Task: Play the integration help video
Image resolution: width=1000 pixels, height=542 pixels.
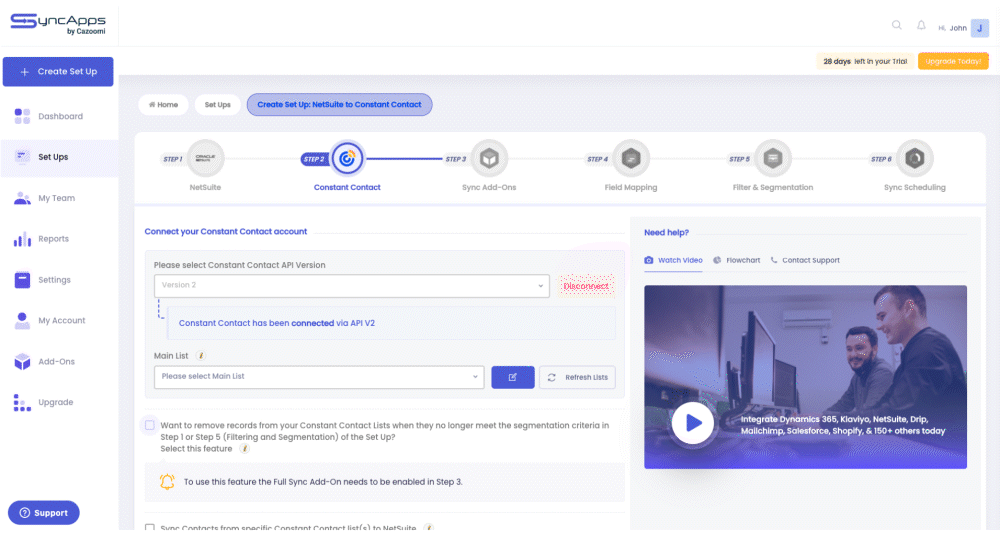Action: click(x=693, y=422)
